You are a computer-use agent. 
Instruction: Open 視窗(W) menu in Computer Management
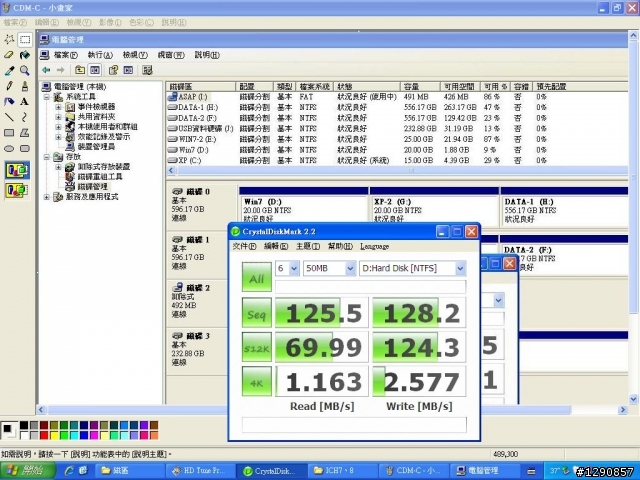pos(171,55)
